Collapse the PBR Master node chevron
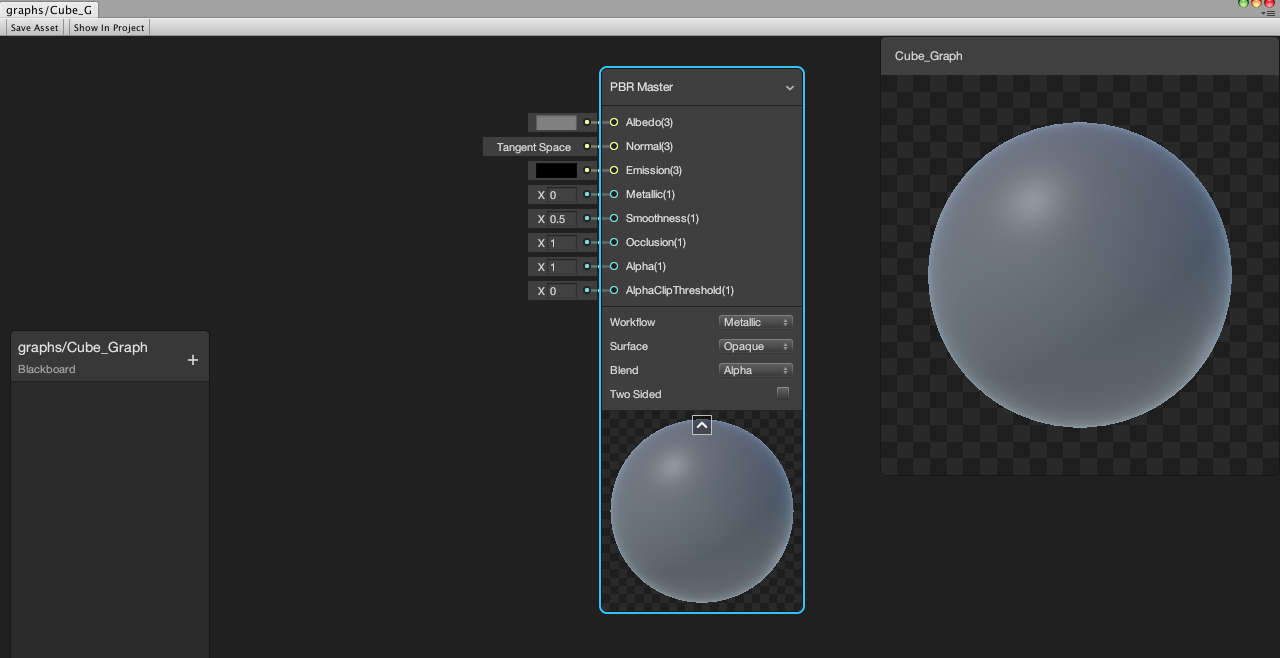Screen dimensions: 1280x658 point(789,88)
